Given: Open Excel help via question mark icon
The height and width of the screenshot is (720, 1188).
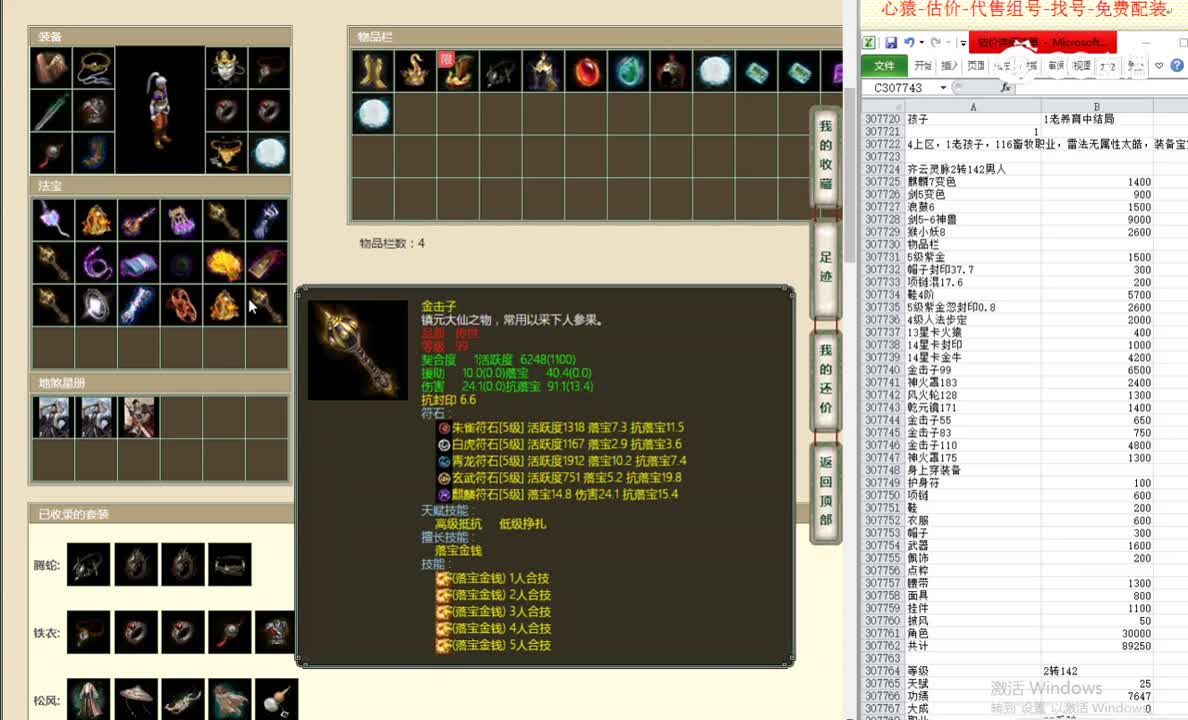Looking at the screenshot, I should (x=1177, y=66).
